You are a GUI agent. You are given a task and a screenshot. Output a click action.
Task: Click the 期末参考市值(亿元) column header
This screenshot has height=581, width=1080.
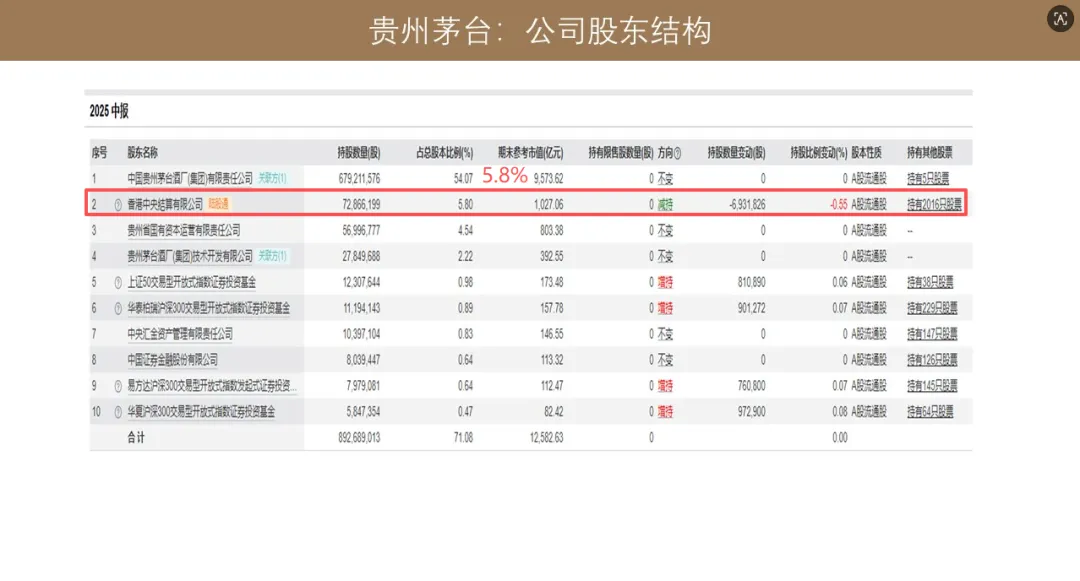click(530, 153)
